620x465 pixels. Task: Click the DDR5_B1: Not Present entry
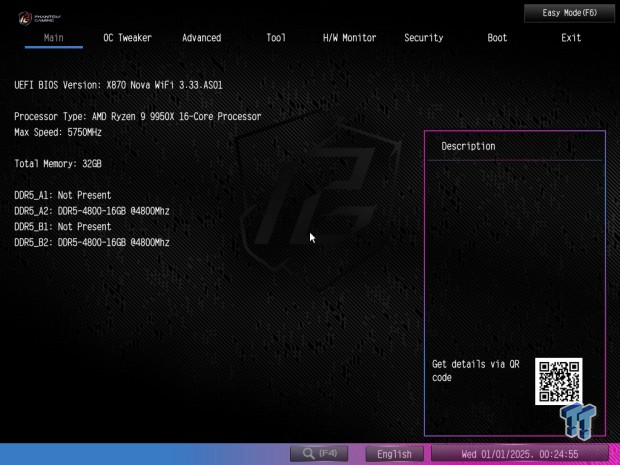tap(62, 227)
